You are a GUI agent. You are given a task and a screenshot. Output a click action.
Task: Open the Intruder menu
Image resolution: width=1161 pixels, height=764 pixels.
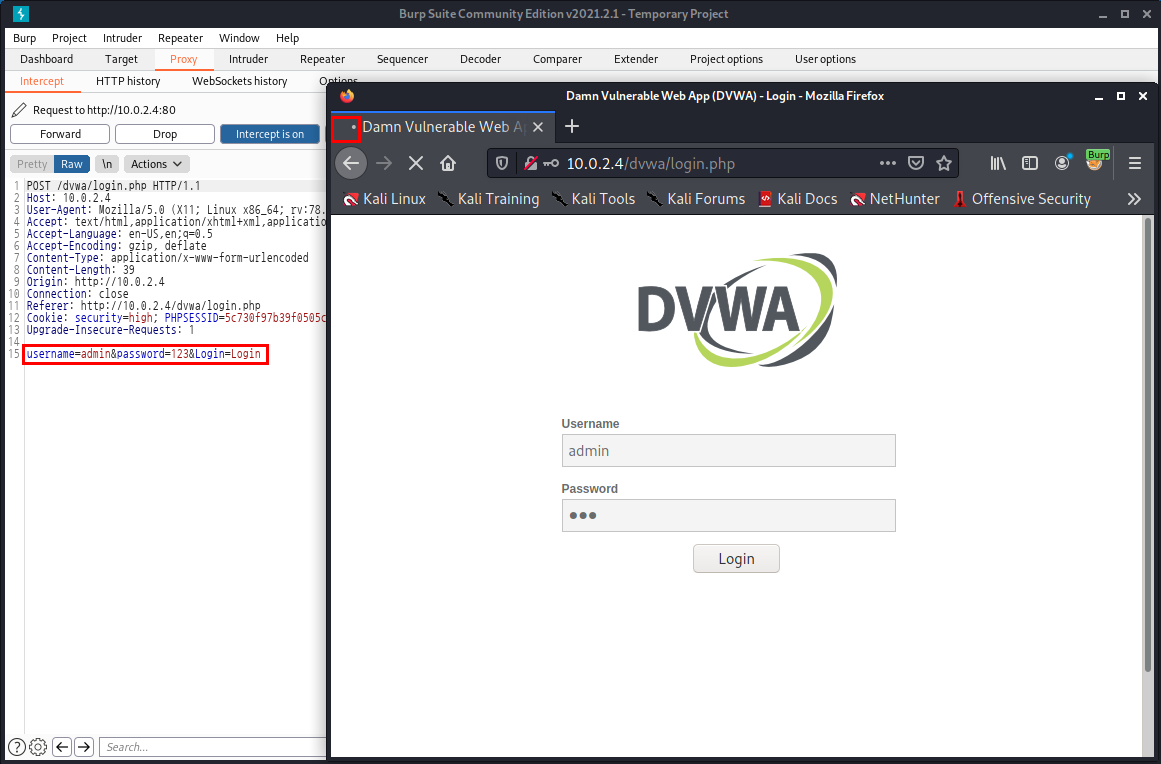point(122,38)
